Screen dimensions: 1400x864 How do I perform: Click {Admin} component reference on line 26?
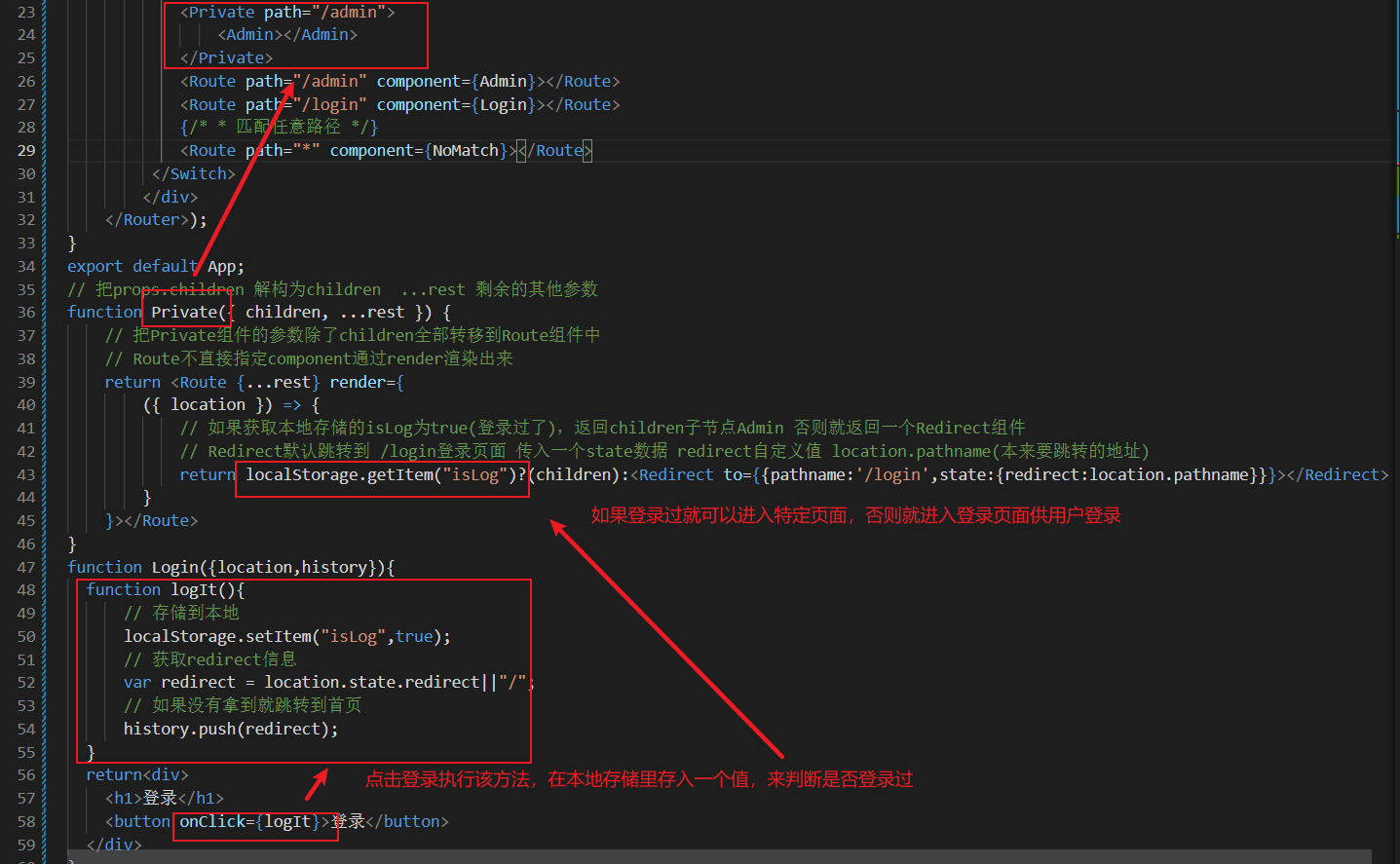503,81
